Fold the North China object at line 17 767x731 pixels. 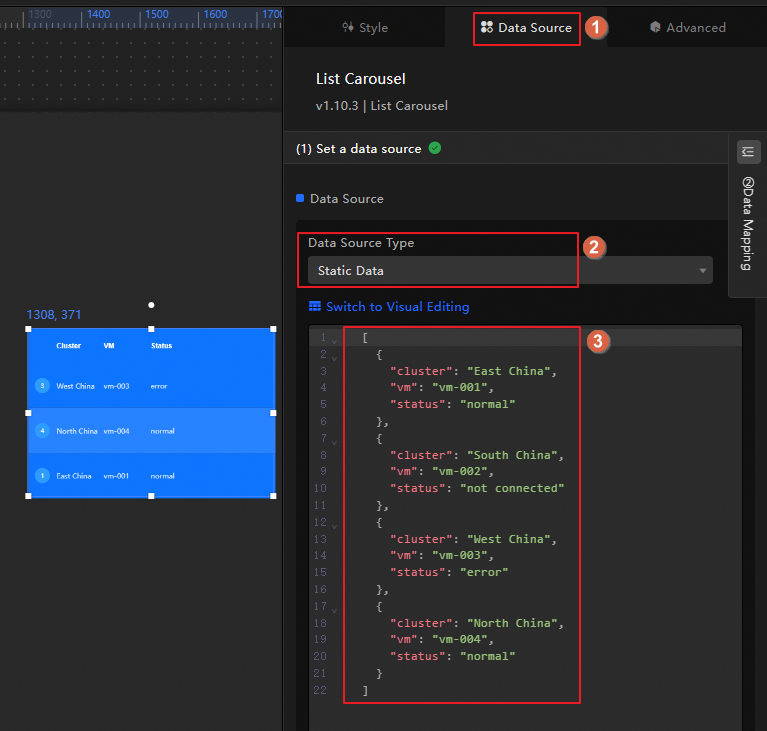(x=334, y=607)
